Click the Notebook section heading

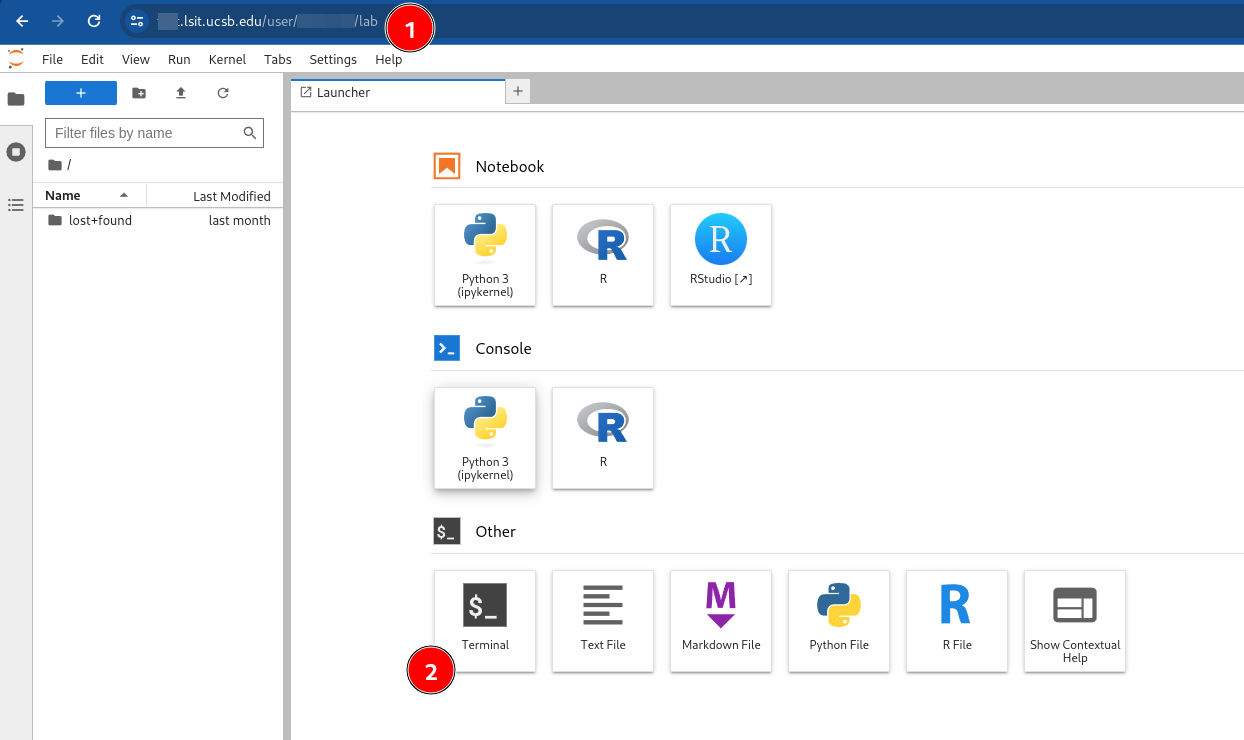[x=510, y=167]
